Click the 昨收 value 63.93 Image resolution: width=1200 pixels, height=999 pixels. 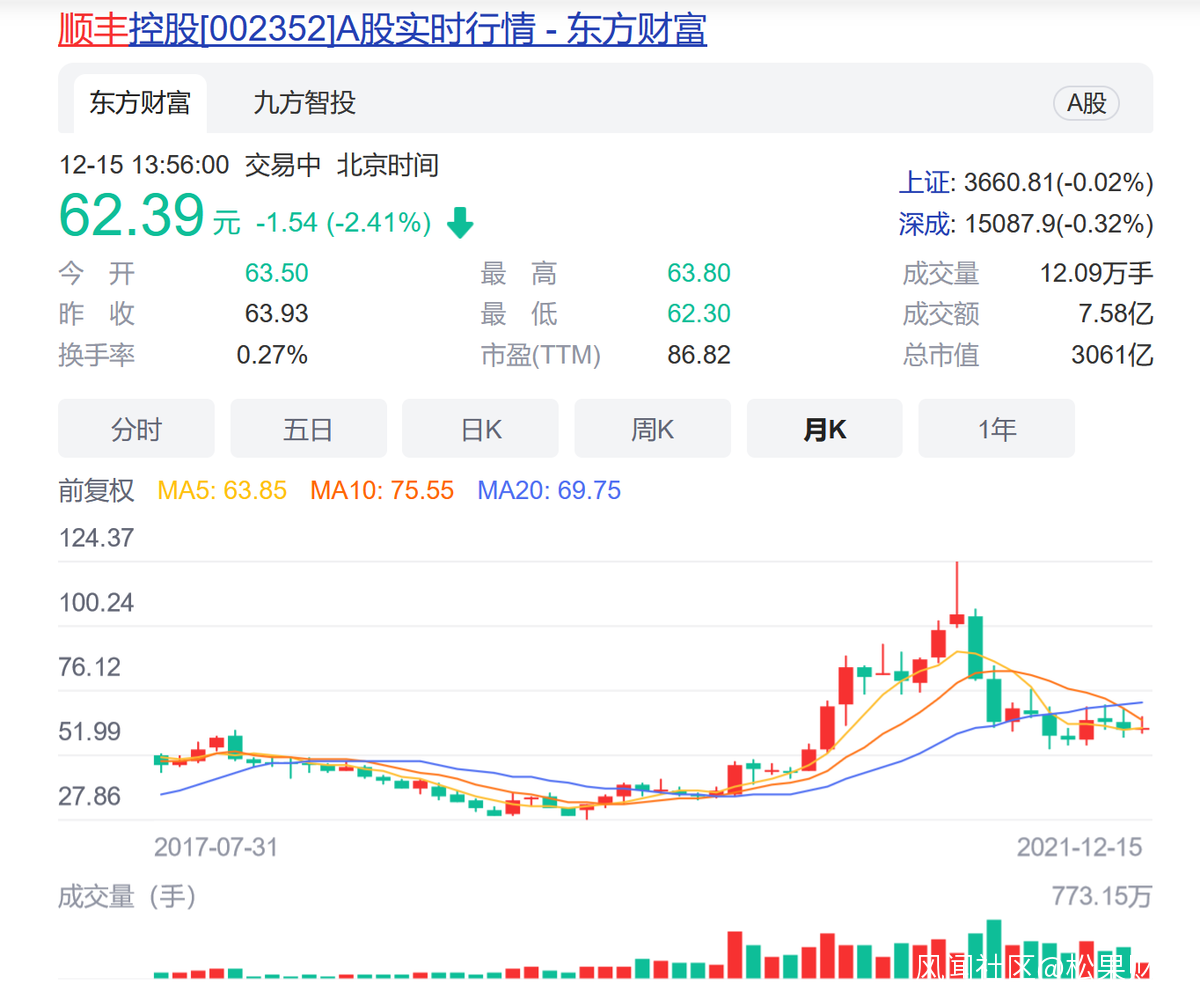pyautogui.click(x=277, y=314)
